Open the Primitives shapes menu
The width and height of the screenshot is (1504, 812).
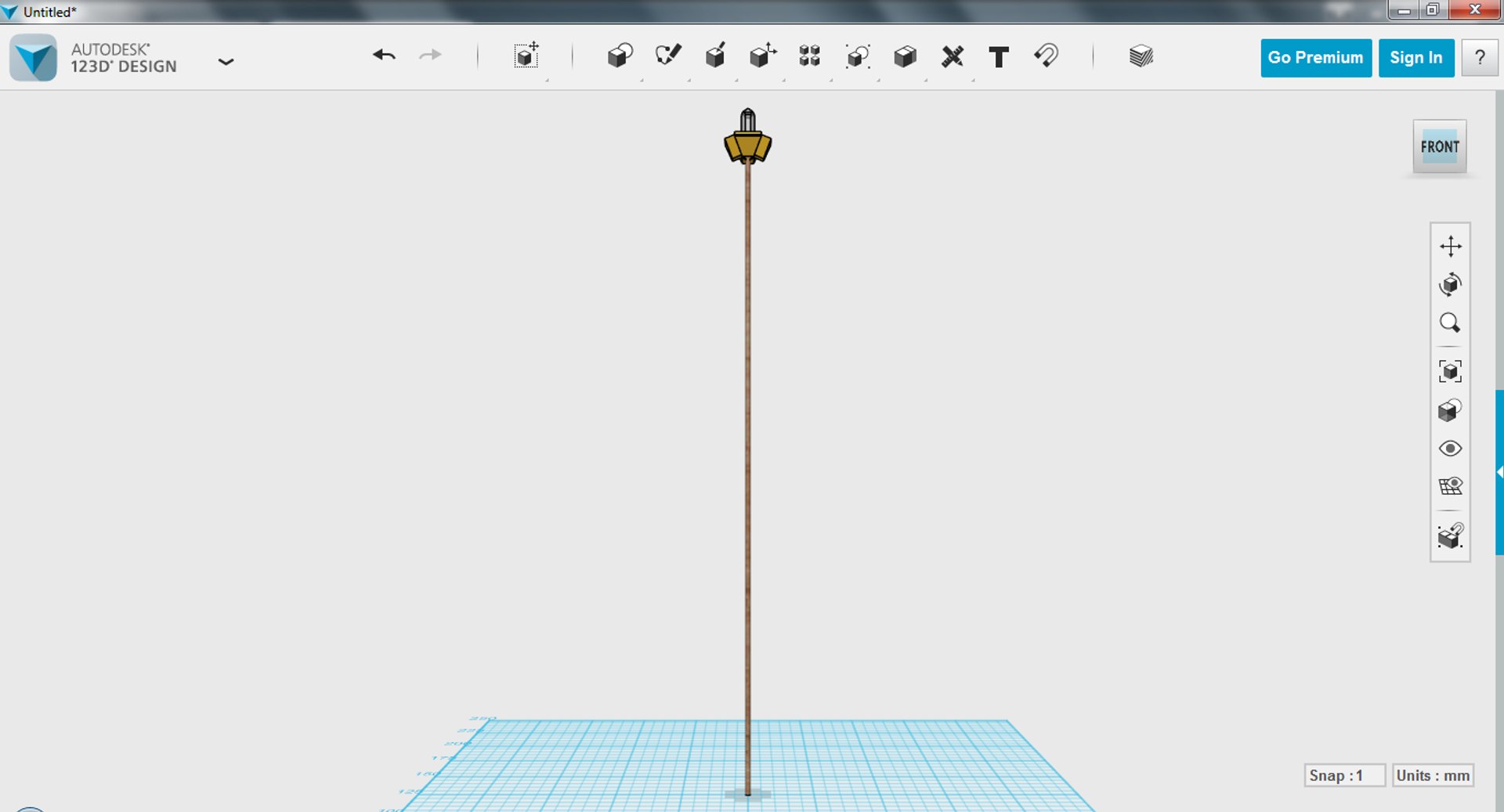point(620,56)
